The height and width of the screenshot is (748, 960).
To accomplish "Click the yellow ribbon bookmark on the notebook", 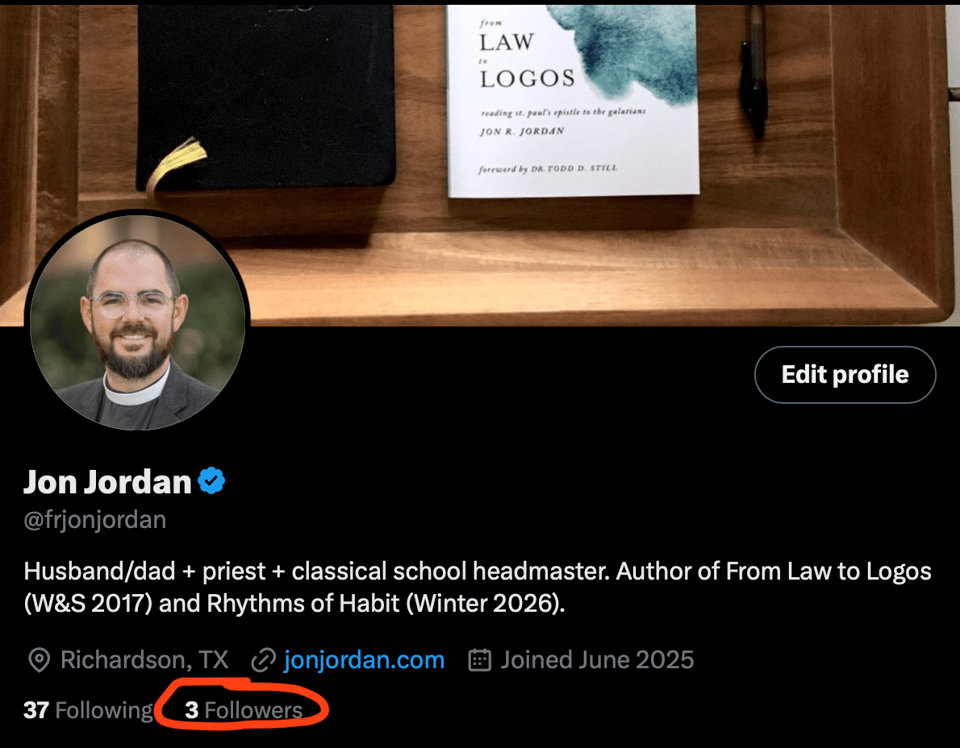I will [176, 162].
